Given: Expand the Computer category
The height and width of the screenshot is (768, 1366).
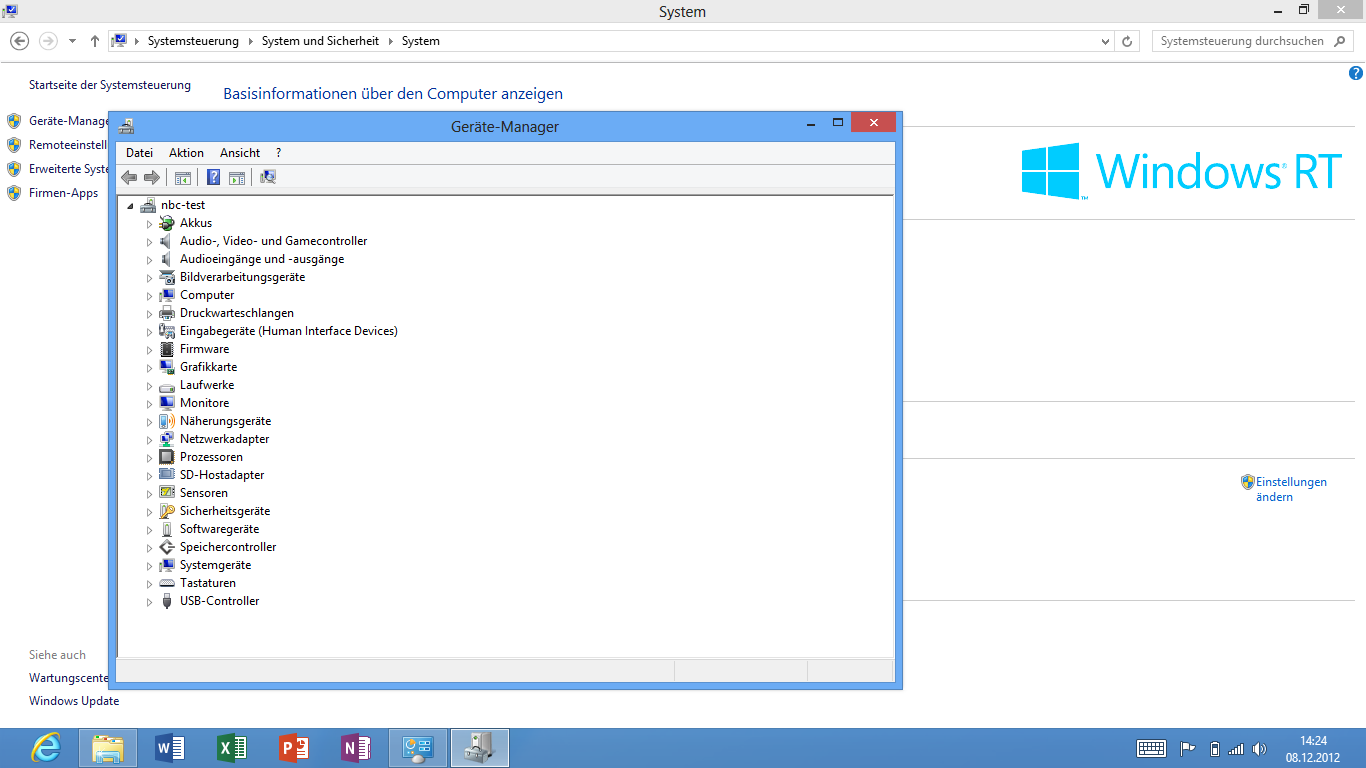Looking at the screenshot, I should pos(150,296).
